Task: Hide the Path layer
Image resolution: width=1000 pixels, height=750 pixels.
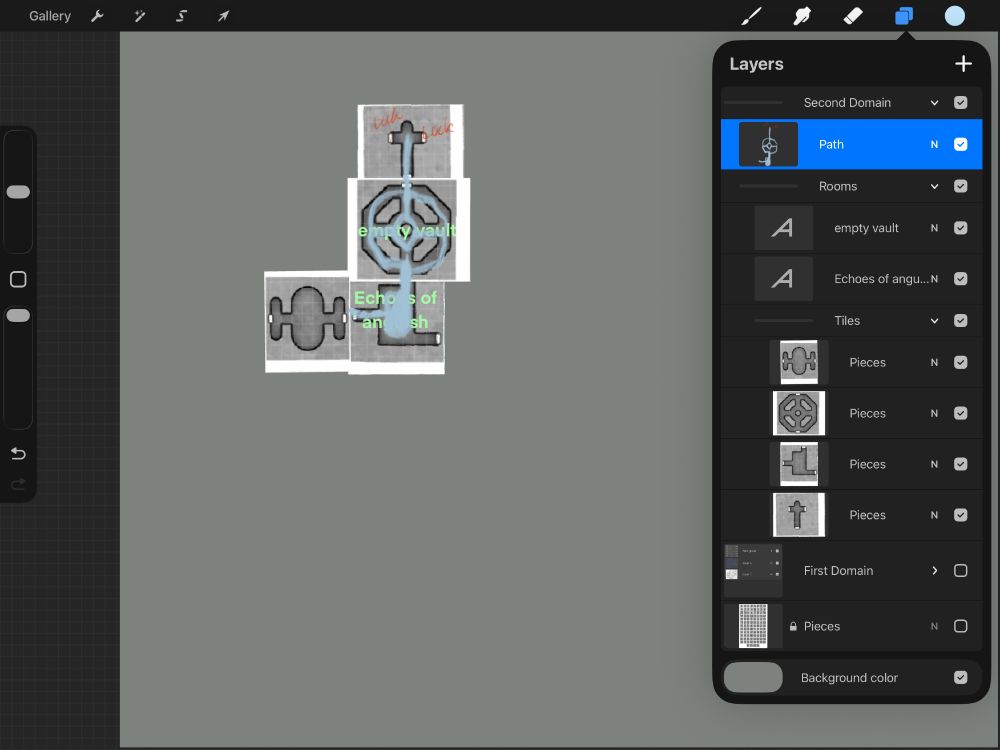Action: click(x=960, y=145)
